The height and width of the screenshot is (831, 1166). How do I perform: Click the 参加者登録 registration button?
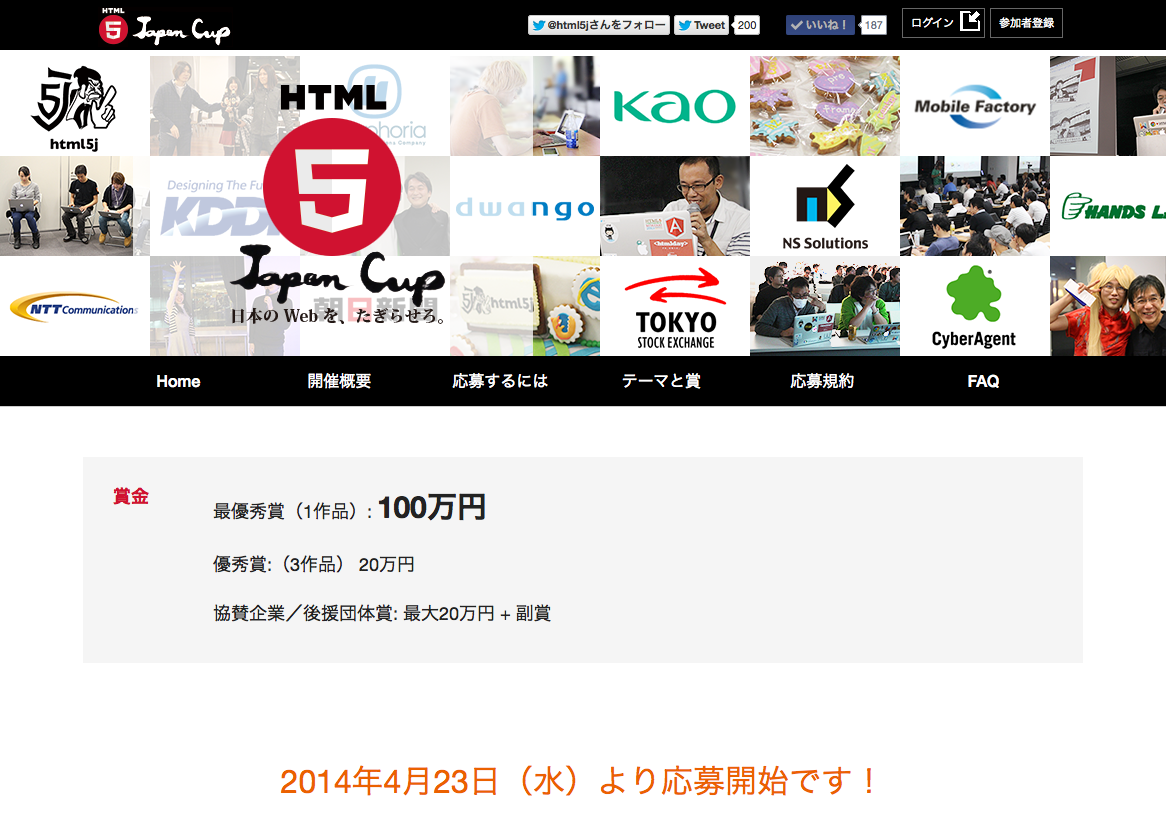(1025, 23)
